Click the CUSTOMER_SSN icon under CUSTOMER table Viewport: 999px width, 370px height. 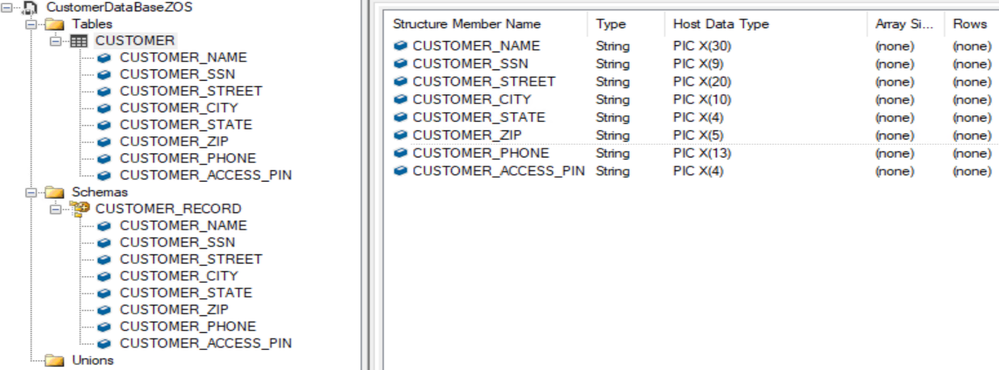pyautogui.click(x=104, y=74)
